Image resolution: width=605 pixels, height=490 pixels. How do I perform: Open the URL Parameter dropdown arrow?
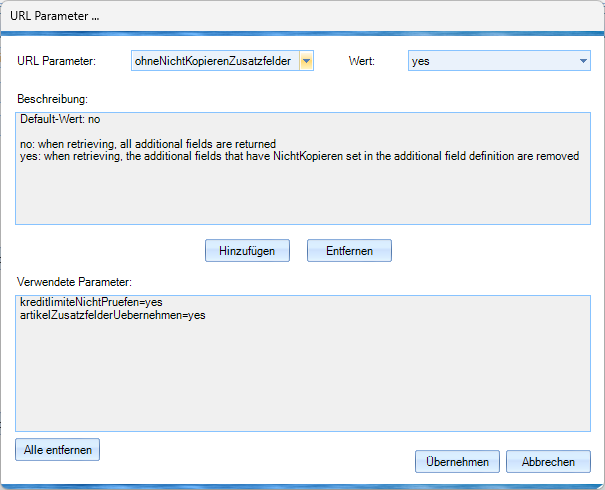pyautogui.click(x=307, y=62)
